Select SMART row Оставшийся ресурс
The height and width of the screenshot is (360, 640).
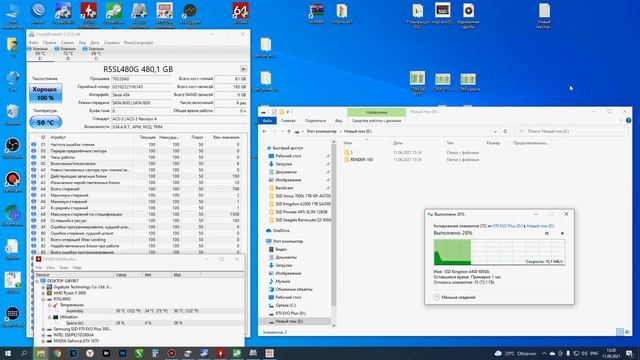point(138,220)
